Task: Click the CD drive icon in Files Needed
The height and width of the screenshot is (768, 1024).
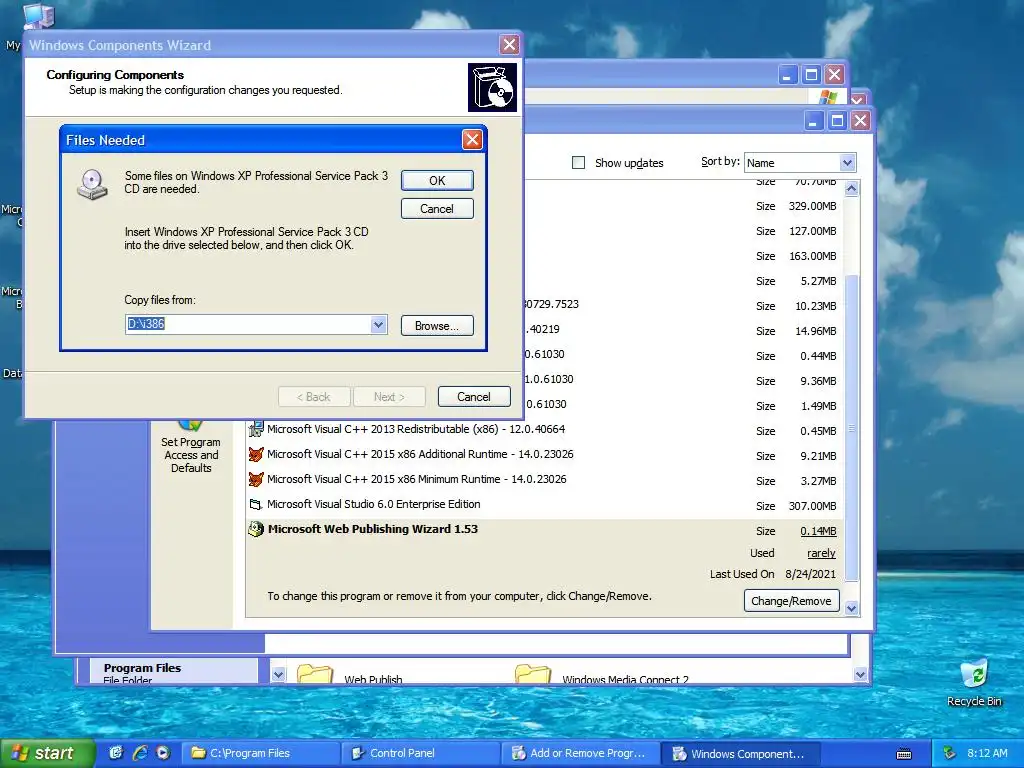Action: tap(93, 184)
